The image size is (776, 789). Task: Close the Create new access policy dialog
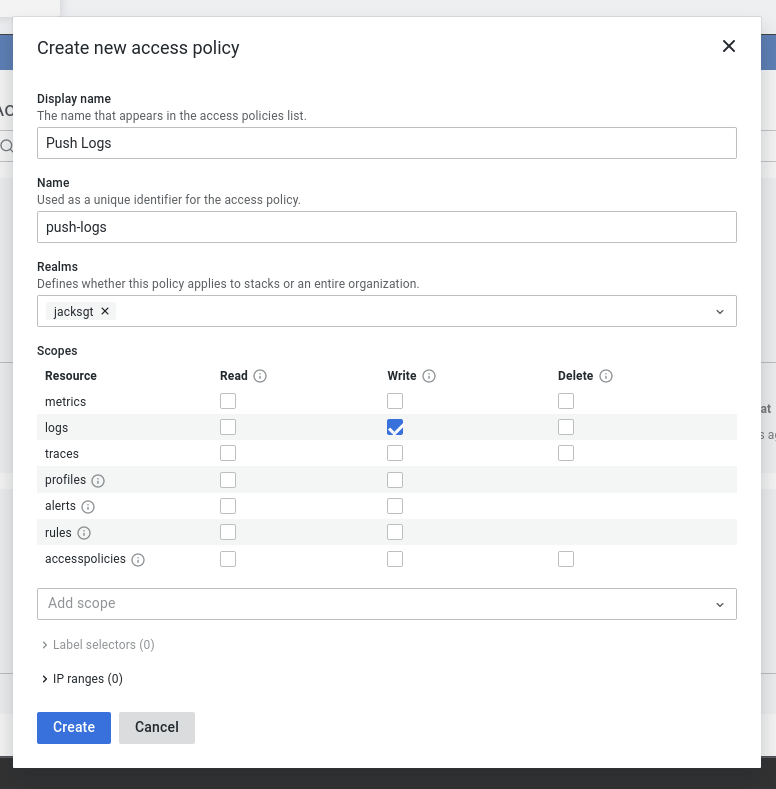728,46
